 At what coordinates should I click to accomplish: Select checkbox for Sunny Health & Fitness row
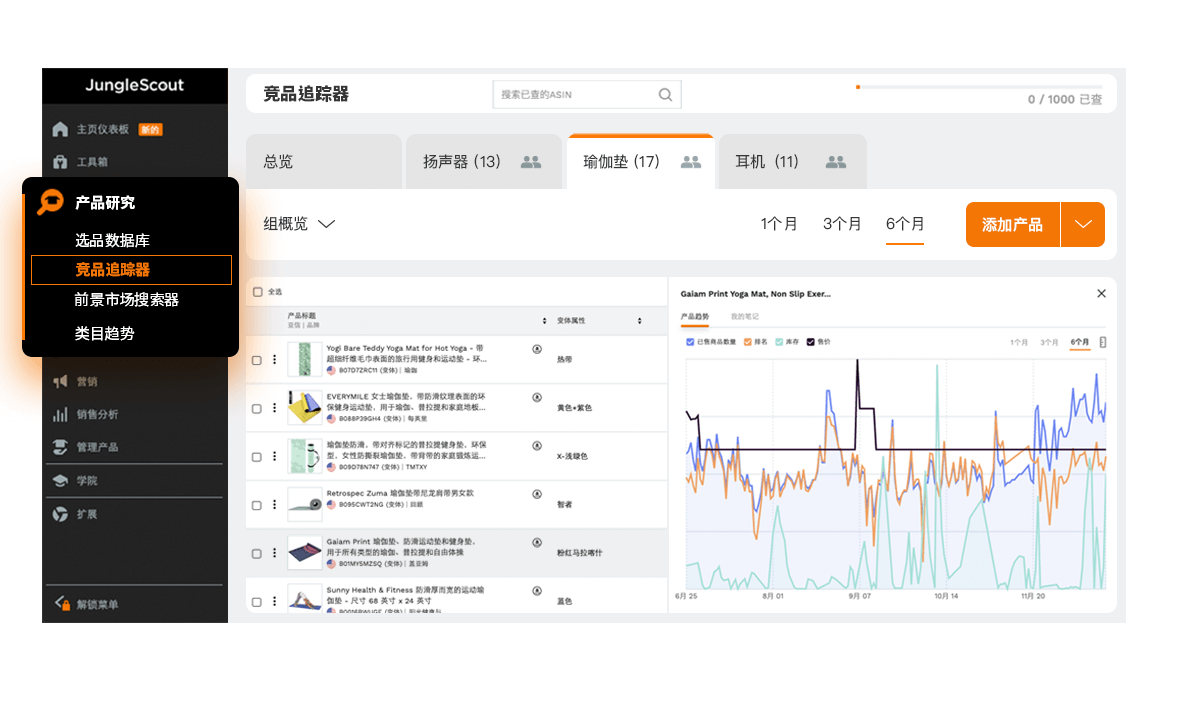[x=257, y=602]
